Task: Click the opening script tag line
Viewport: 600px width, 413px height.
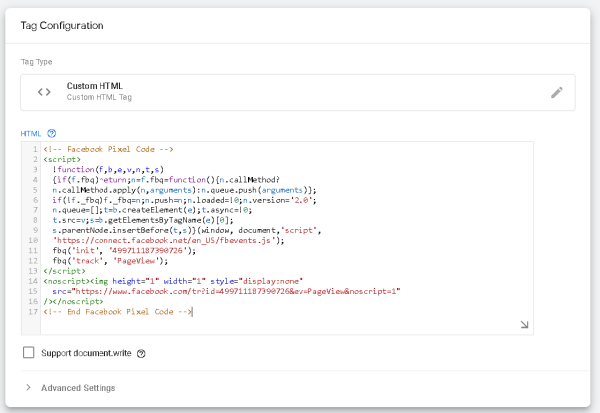Action: (x=62, y=159)
